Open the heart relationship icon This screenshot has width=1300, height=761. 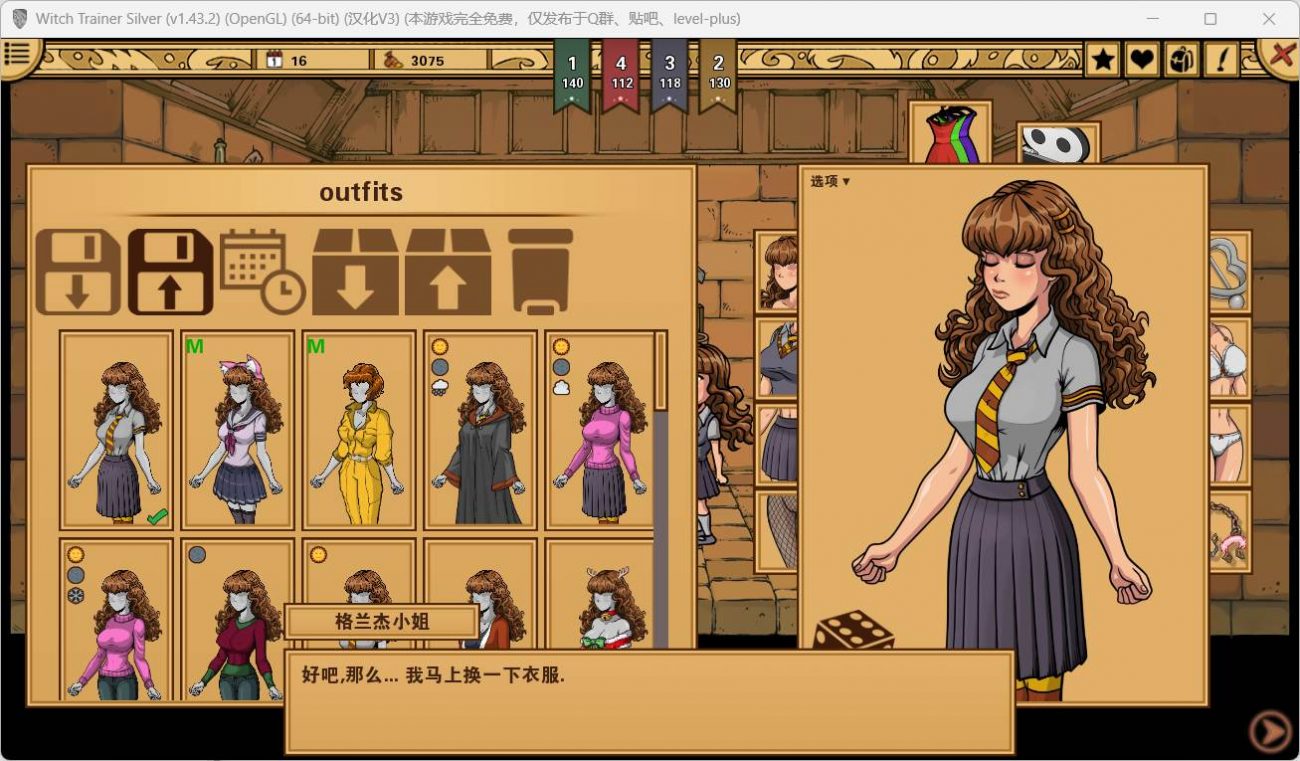click(1141, 60)
